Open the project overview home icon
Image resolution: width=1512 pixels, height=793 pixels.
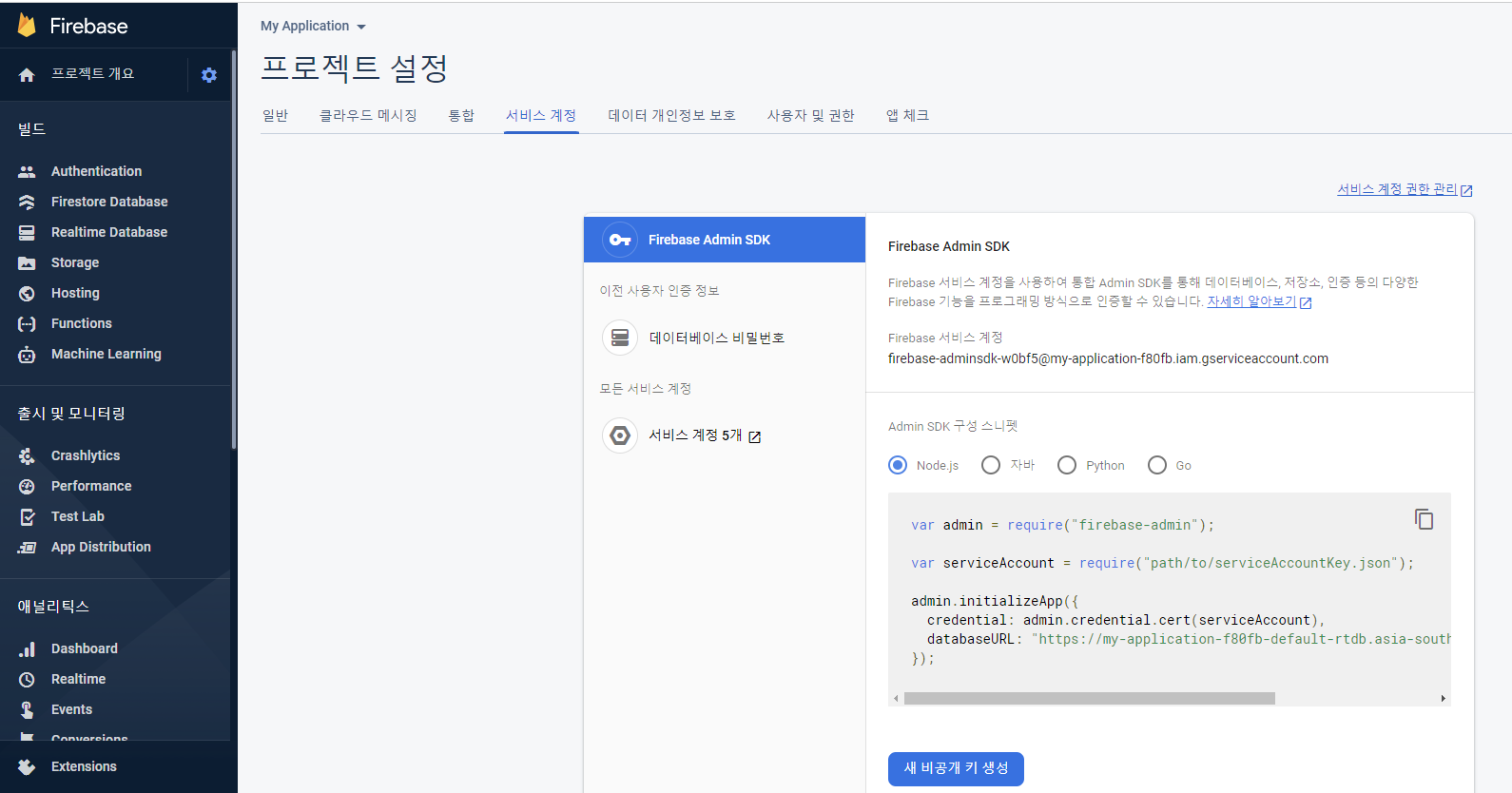pos(27,74)
